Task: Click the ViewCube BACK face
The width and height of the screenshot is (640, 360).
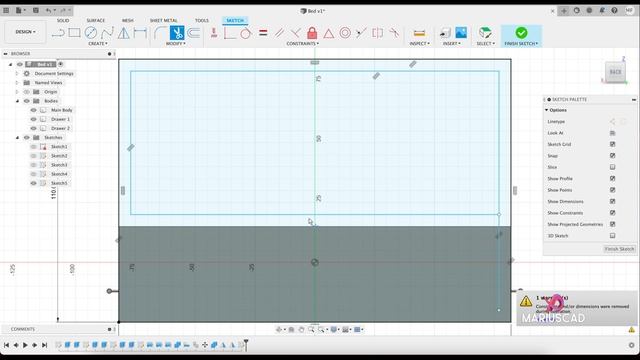Action: point(615,72)
